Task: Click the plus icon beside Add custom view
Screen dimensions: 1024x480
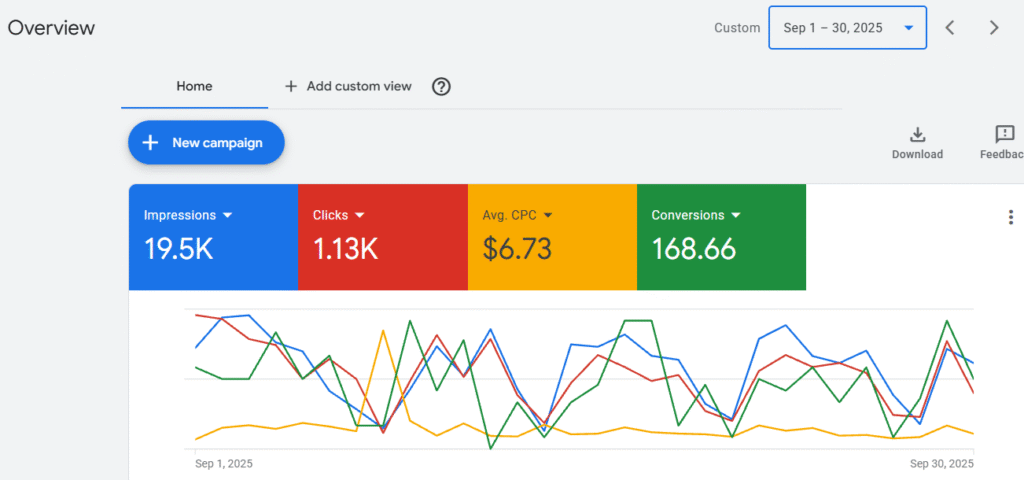Action: (291, 86)
